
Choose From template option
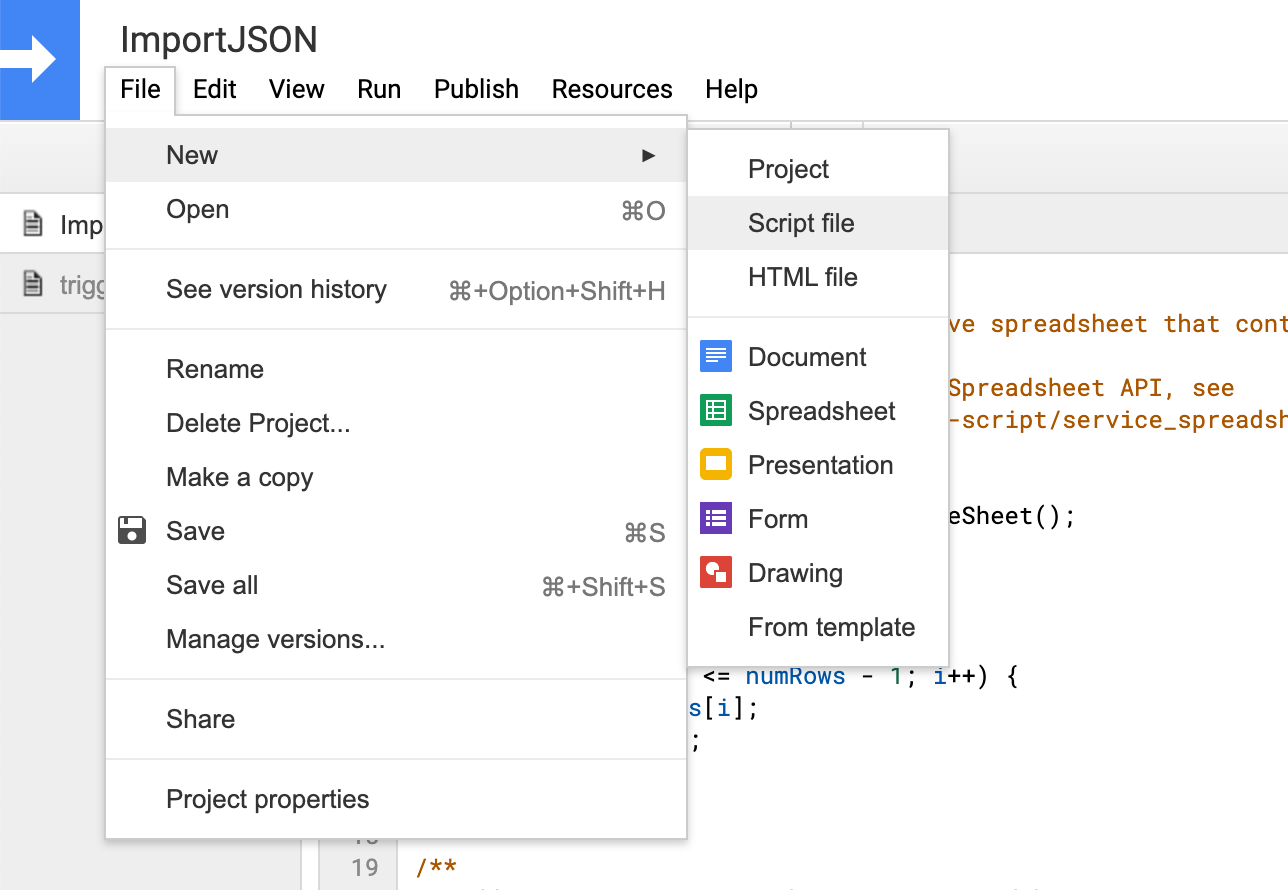831,627
